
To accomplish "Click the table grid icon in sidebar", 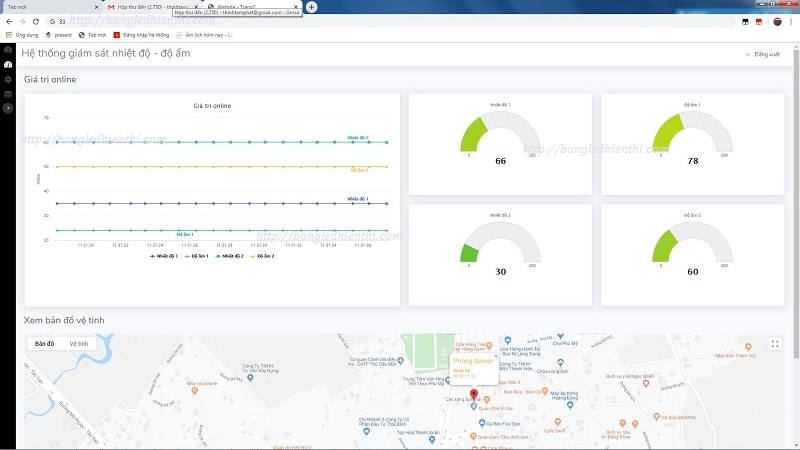I will tap(8, 94).
